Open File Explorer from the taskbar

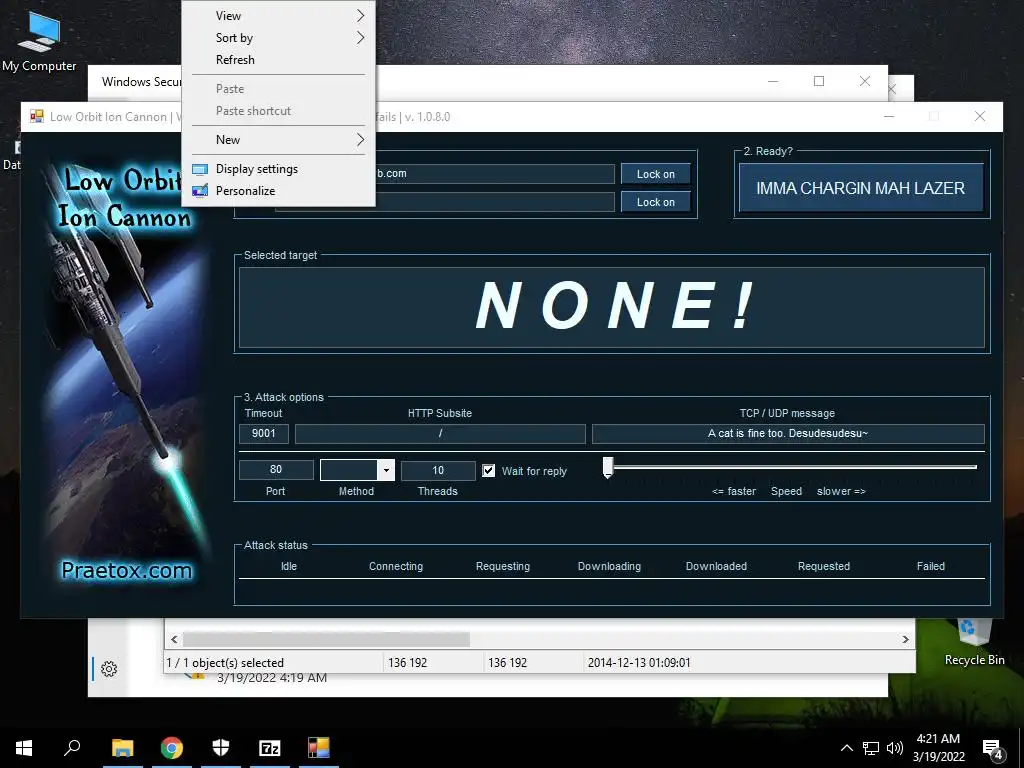[122, 748]
